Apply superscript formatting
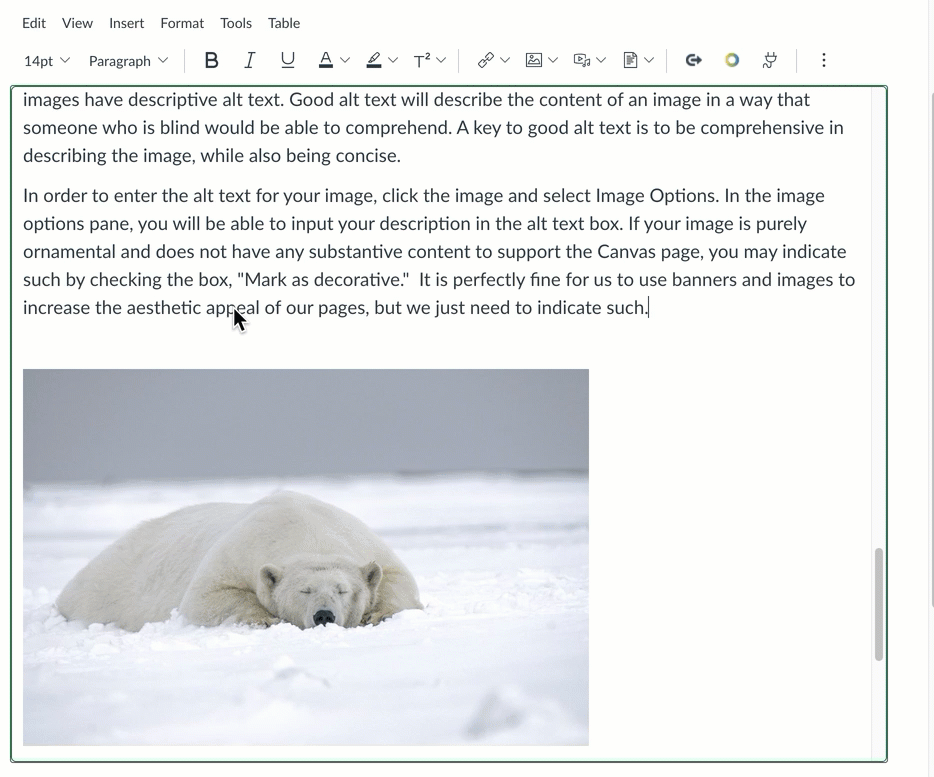Viewport: 934px width, 777px height. click(x=422, y=60)
